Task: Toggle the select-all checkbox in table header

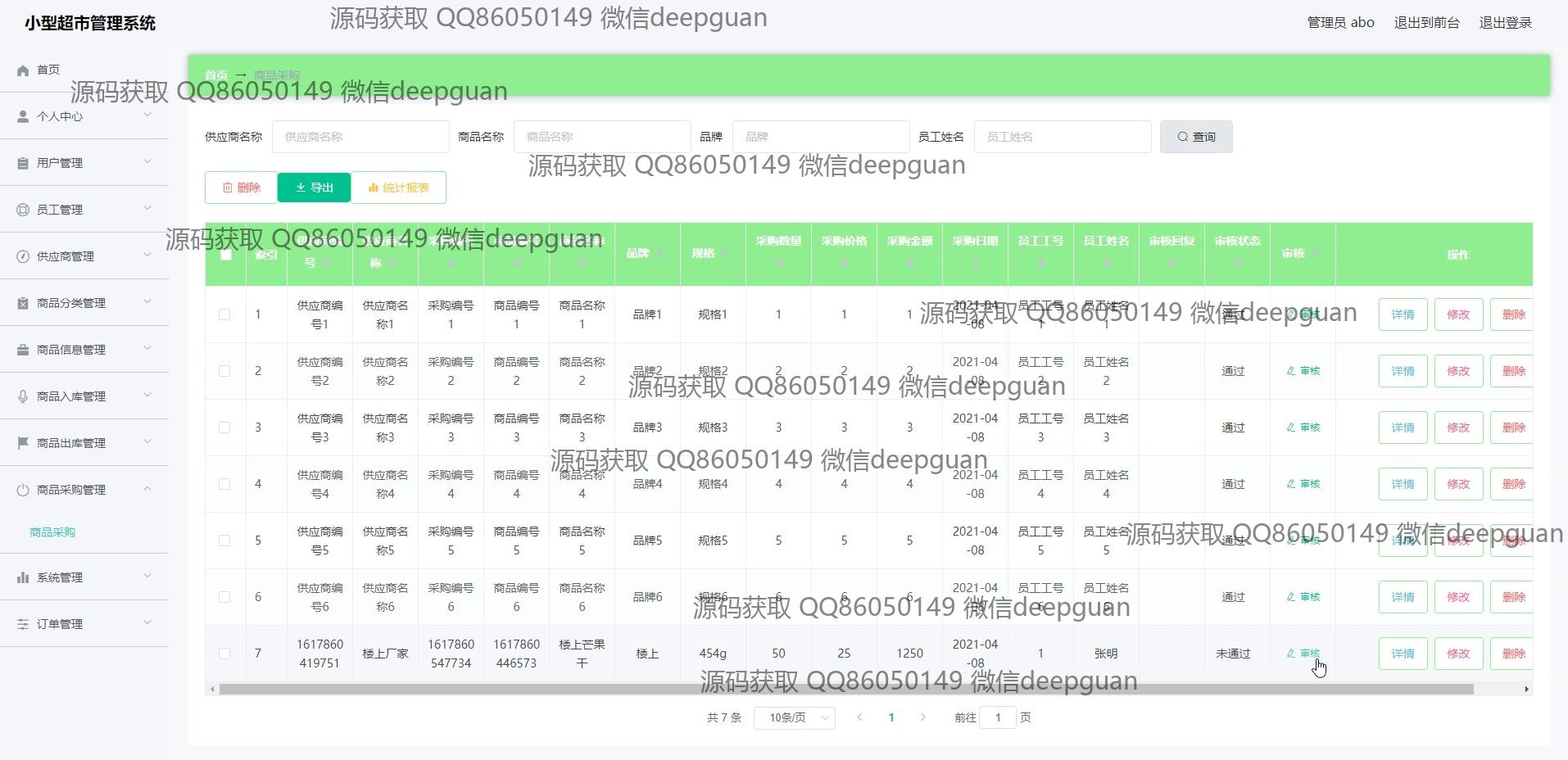Action: pyautogui.click(x=226, y=255)
